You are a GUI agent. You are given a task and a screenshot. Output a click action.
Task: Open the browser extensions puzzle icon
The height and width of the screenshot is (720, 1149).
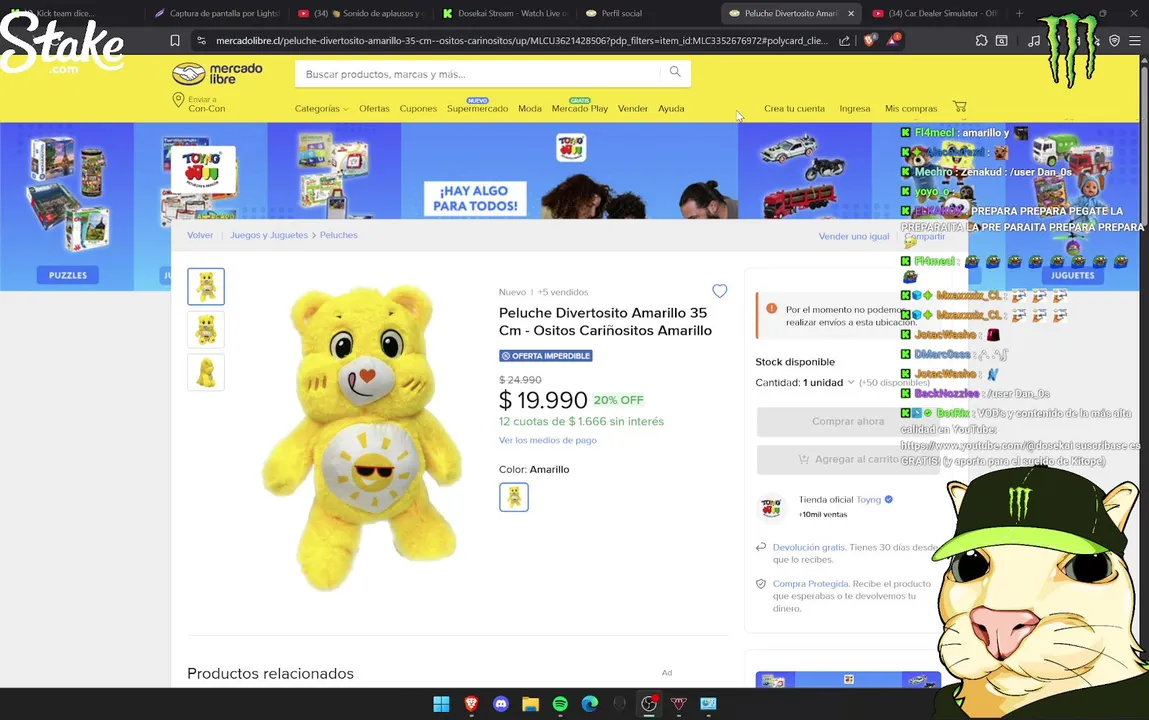click(981, 41)
